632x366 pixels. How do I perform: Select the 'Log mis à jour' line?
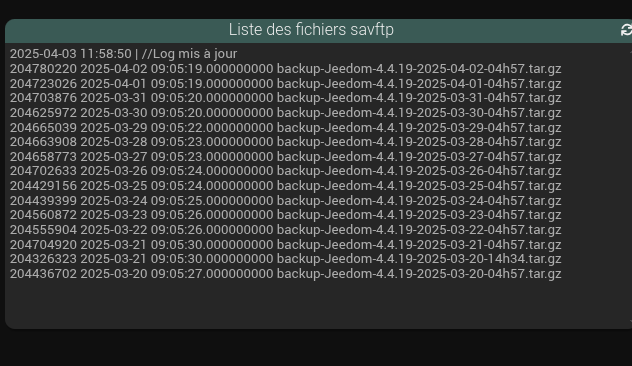[x=123, y=54]
